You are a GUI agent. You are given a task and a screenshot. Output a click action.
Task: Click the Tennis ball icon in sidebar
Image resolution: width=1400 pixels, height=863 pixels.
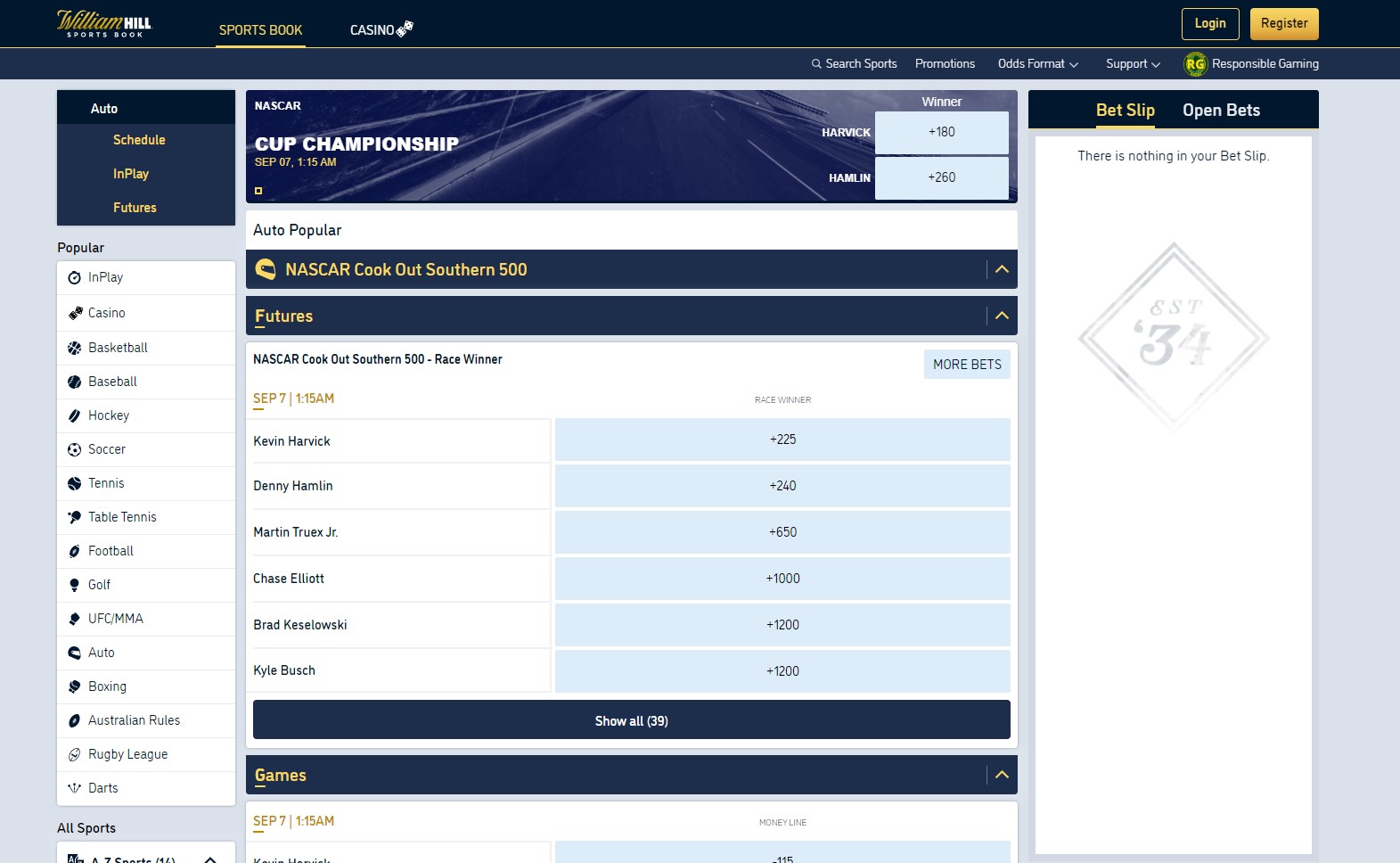click(74, 483)
